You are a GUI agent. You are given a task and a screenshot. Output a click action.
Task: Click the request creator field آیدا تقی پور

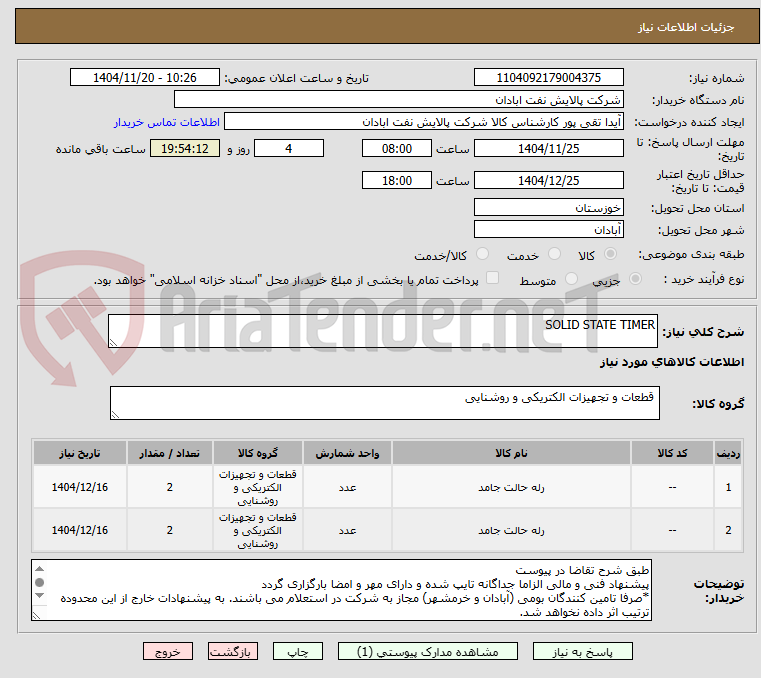click(424, 122)
